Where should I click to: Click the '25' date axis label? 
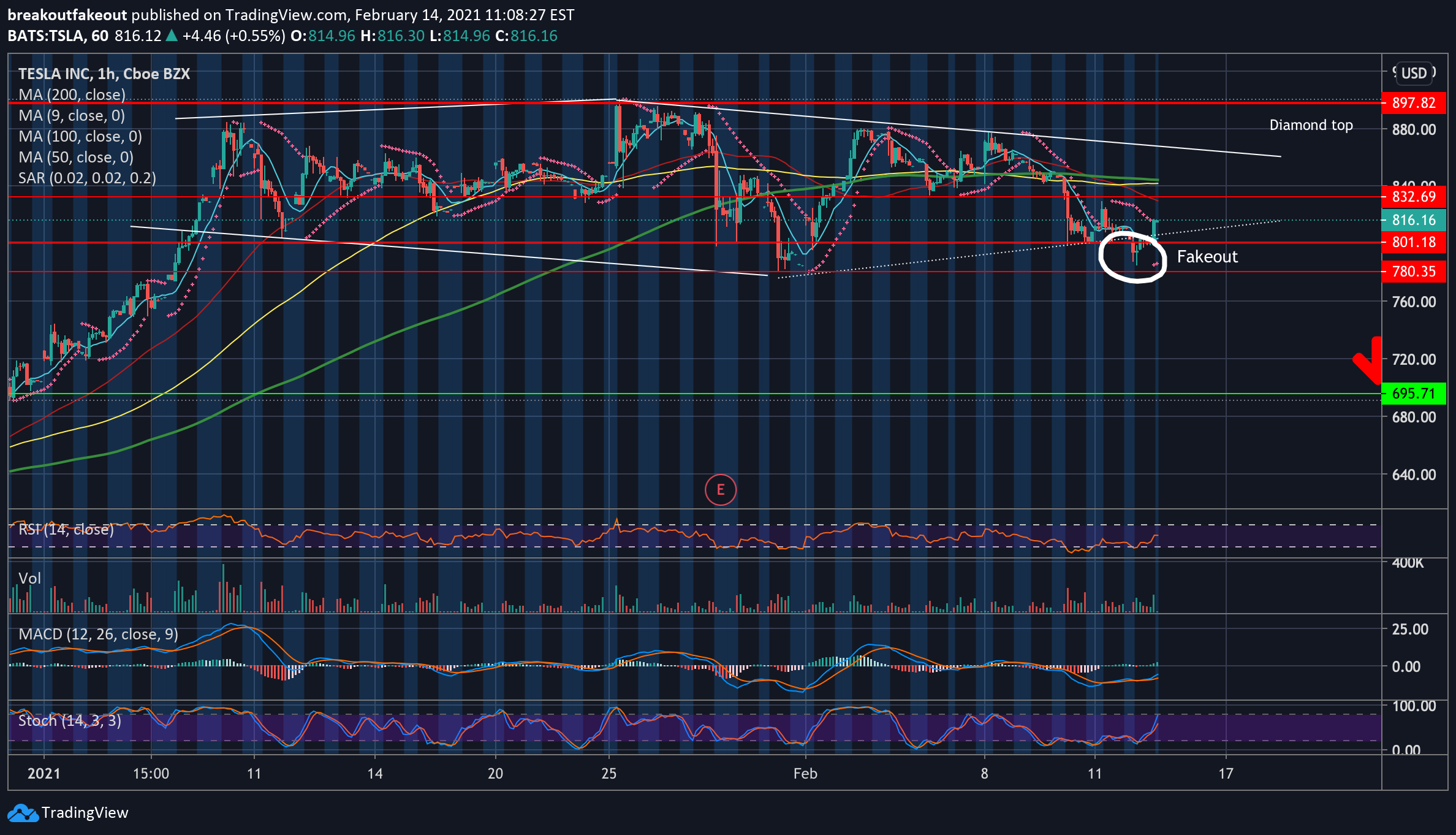[x=609, y=774]
